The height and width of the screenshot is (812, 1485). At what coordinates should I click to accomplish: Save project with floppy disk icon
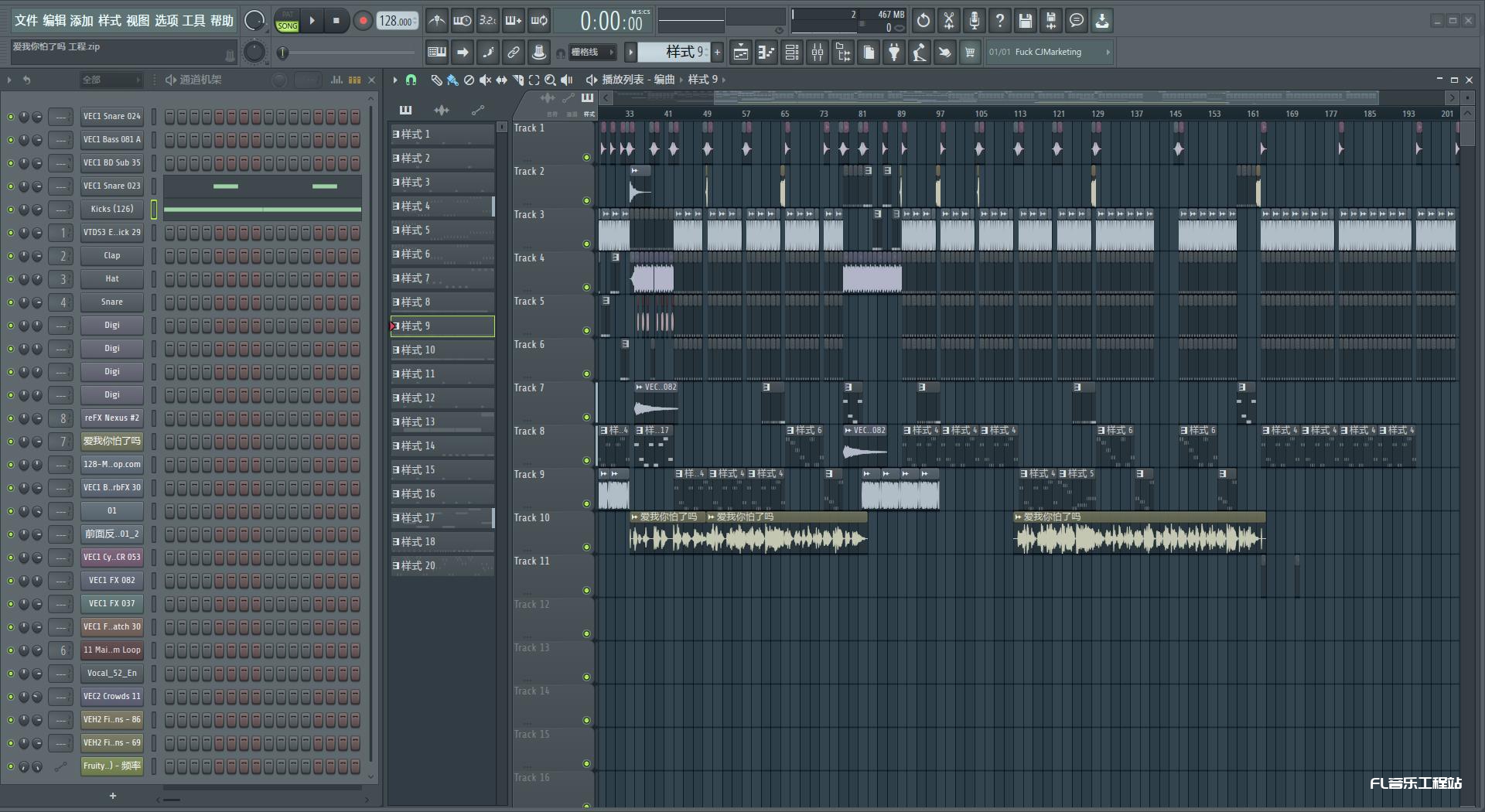tap(1026, 21)
